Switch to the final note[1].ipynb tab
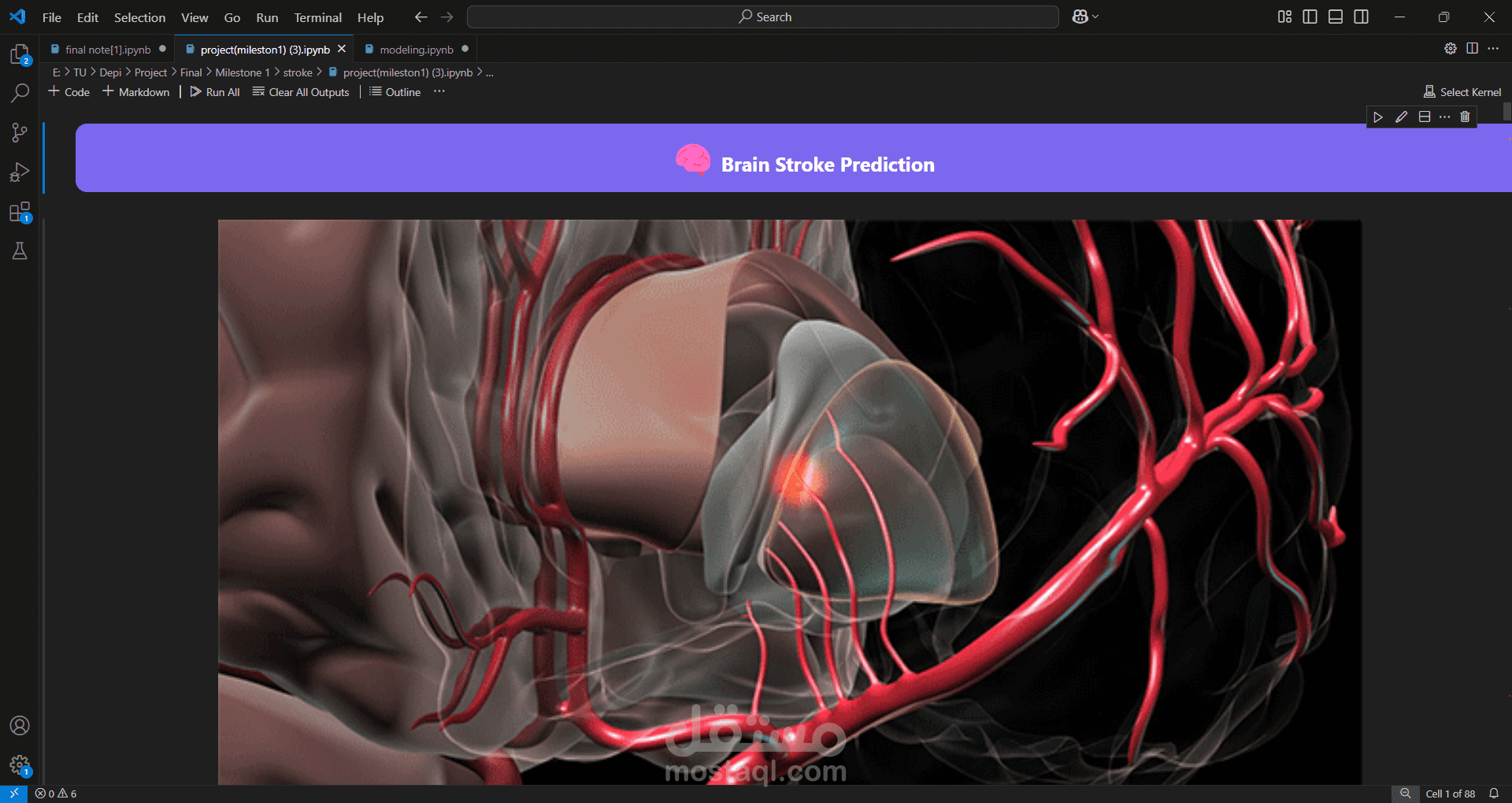 pyautogui.click(x=108, y=50)
